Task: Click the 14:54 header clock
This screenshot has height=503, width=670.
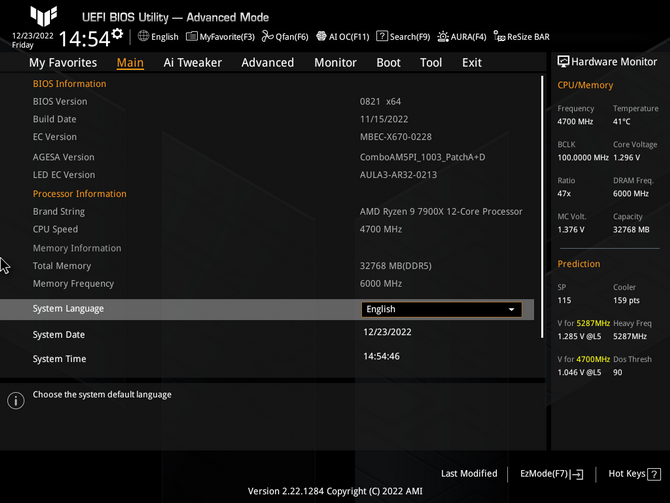Action: point(85,39)
